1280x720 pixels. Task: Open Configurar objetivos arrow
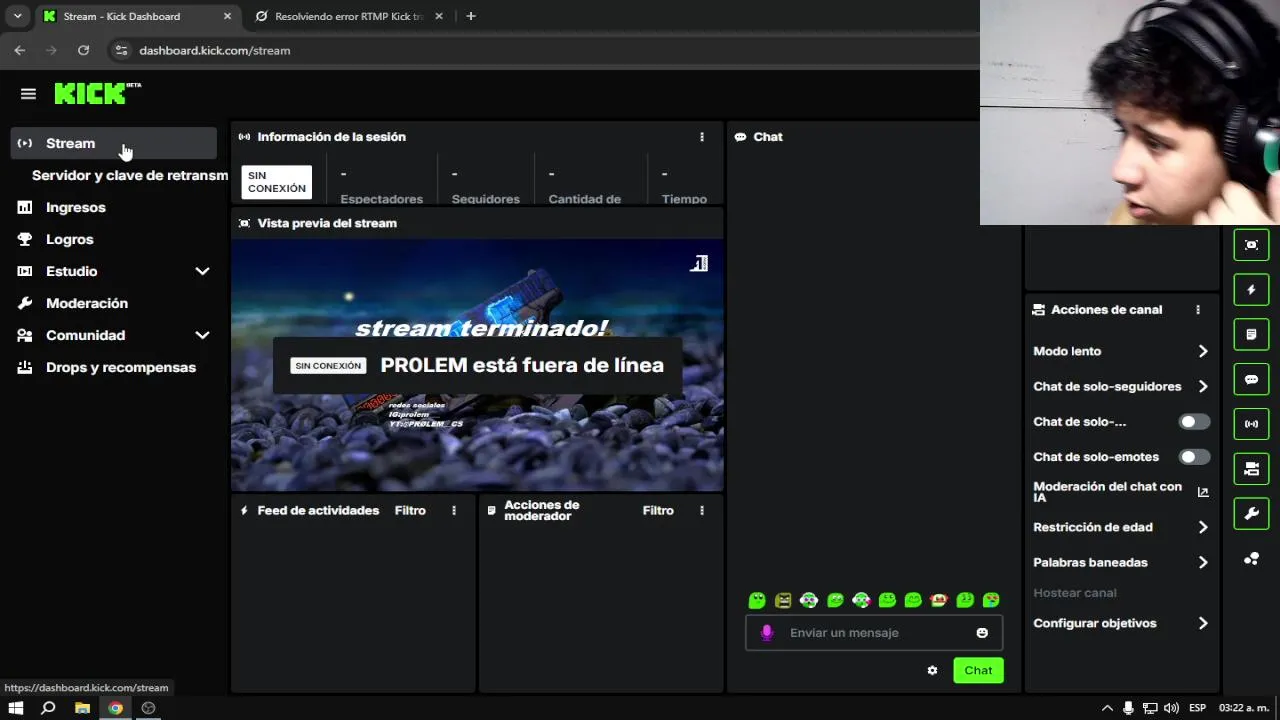[x=1203, y=623]
